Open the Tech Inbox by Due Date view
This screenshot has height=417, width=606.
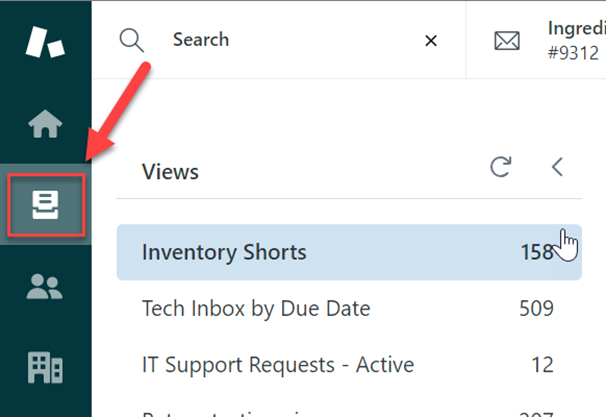256,308
